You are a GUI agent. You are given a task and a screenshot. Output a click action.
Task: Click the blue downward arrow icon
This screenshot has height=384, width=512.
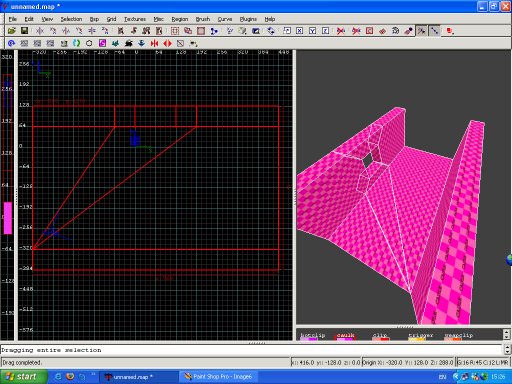pyautogui.click(x=141, y=43)
